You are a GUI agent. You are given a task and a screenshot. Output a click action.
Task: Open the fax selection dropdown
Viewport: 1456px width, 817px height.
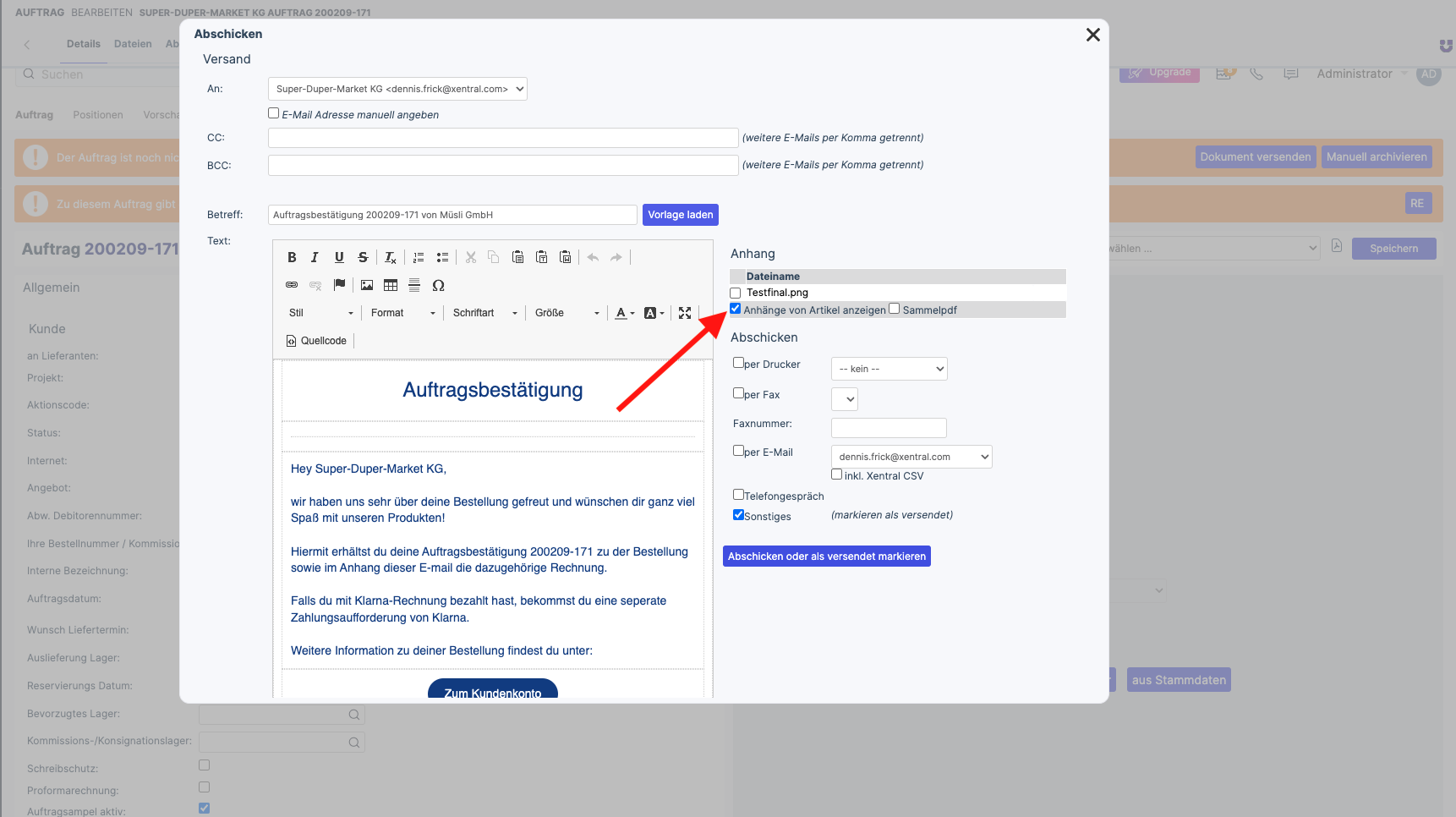[x=845, y=399]
